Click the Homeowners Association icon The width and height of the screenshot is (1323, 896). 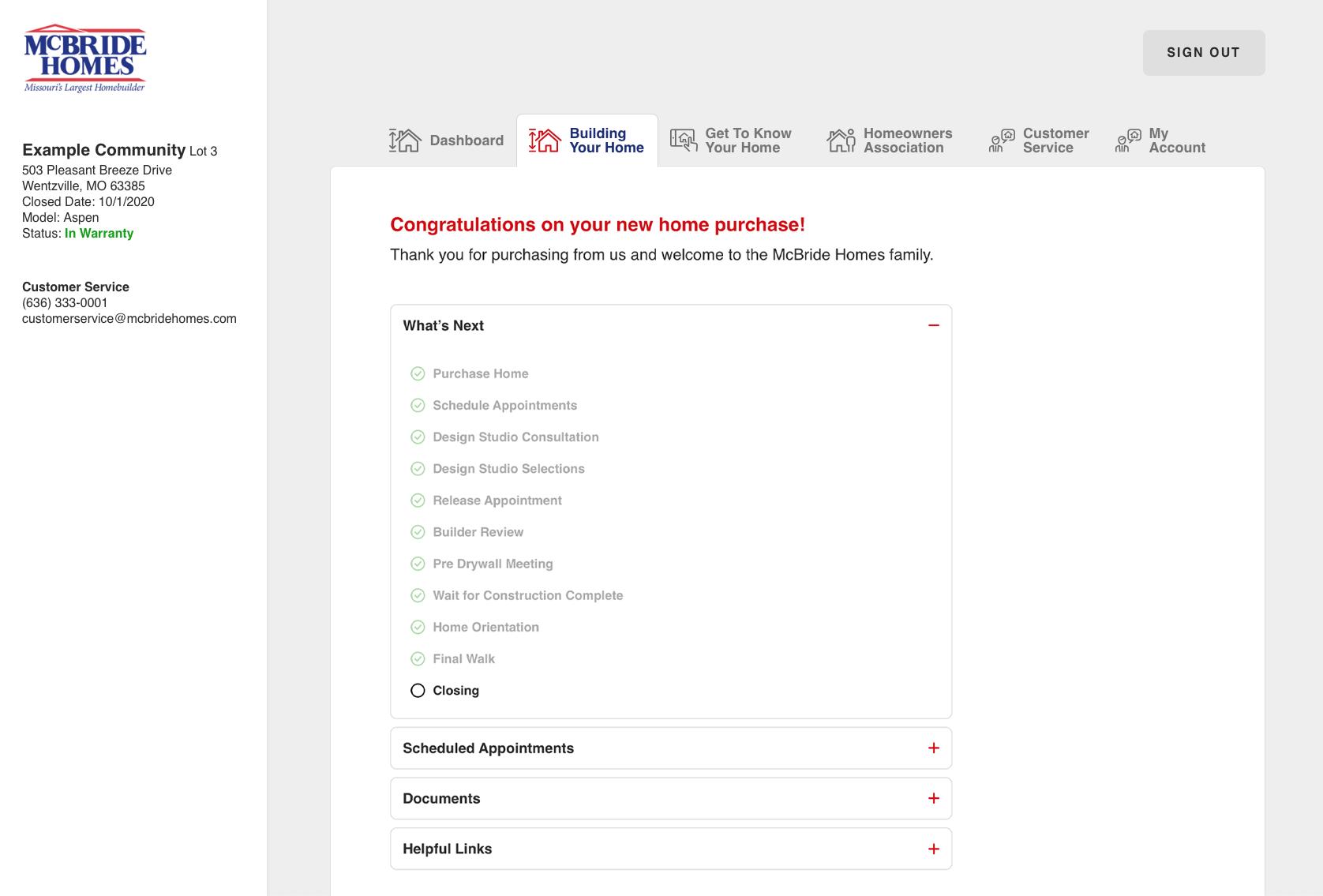coord(841,141)
